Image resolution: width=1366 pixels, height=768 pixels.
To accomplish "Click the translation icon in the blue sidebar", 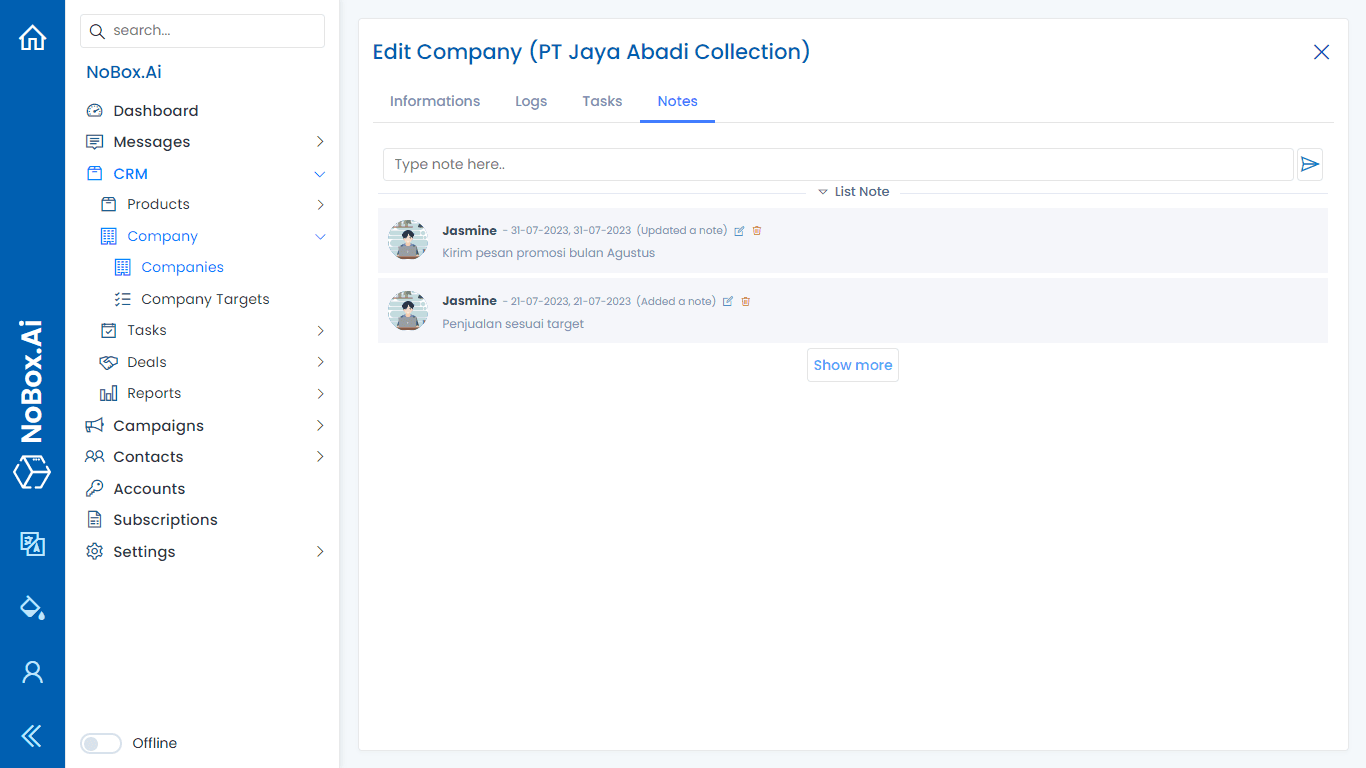I will pyautogui.click(x=32, y=544).
